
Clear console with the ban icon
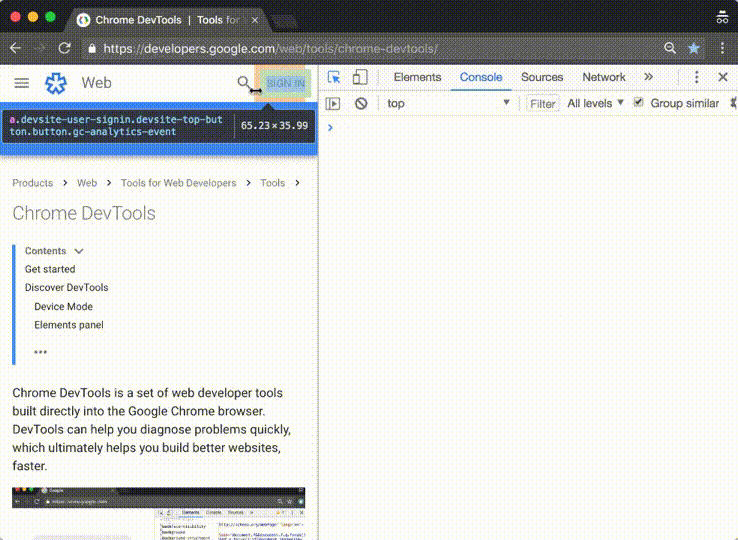[361, 104]
